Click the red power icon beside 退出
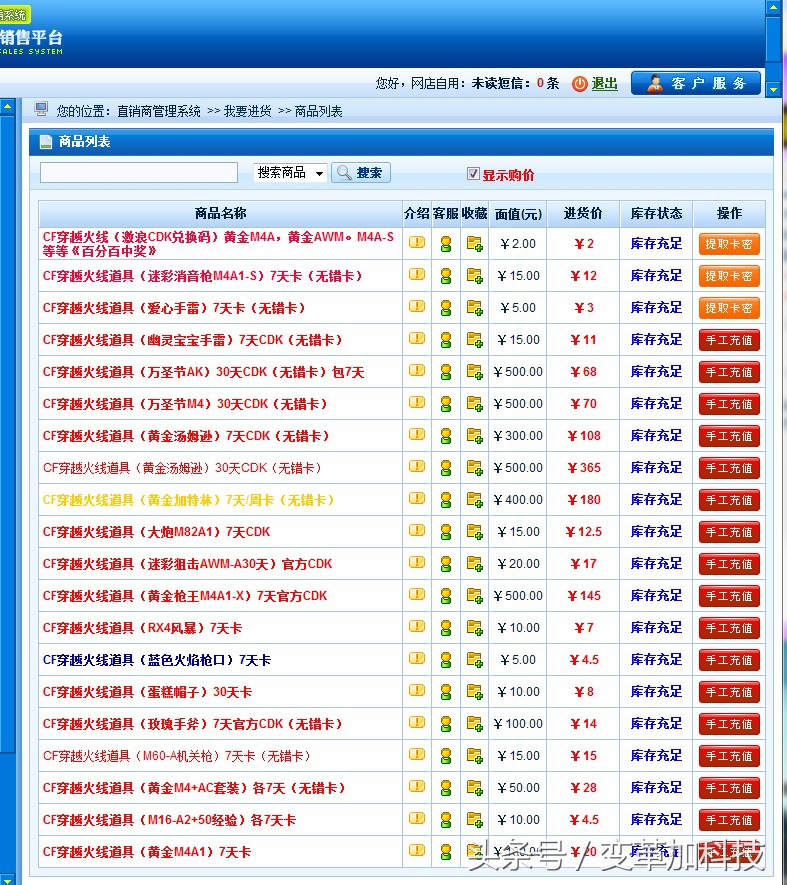The width and height of the screenshot is (787, 885). click(579, 84)
